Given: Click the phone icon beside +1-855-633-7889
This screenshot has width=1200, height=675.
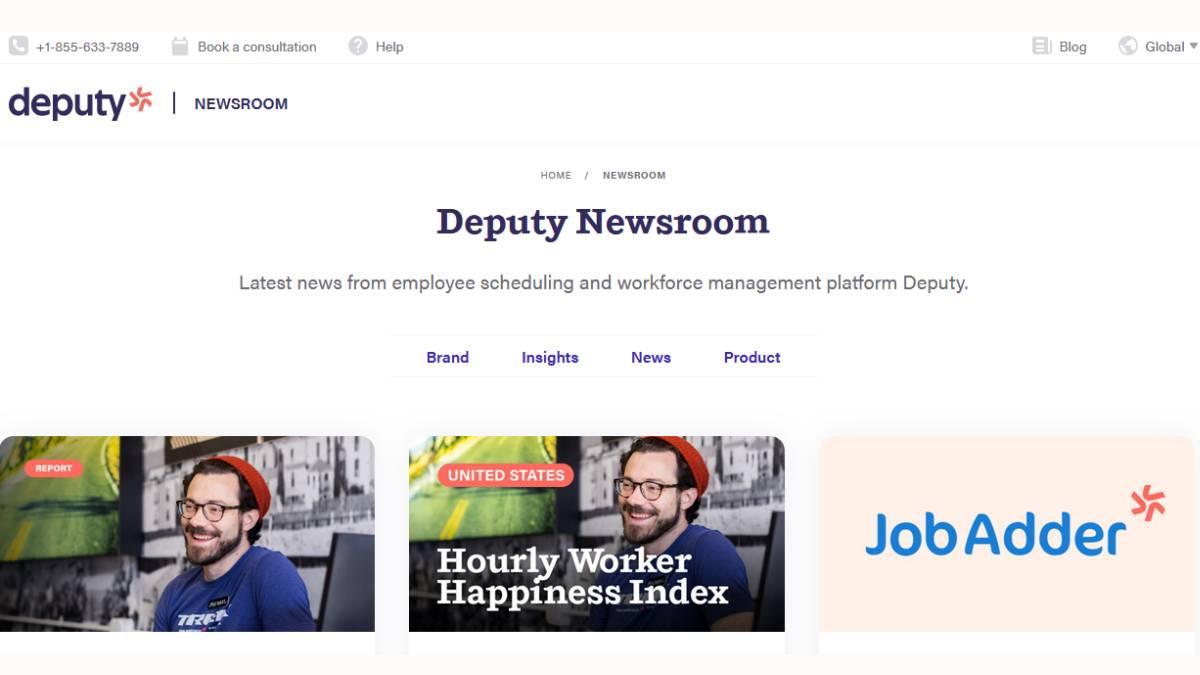Looking at the screenshot, I should [x=18, y=46].
